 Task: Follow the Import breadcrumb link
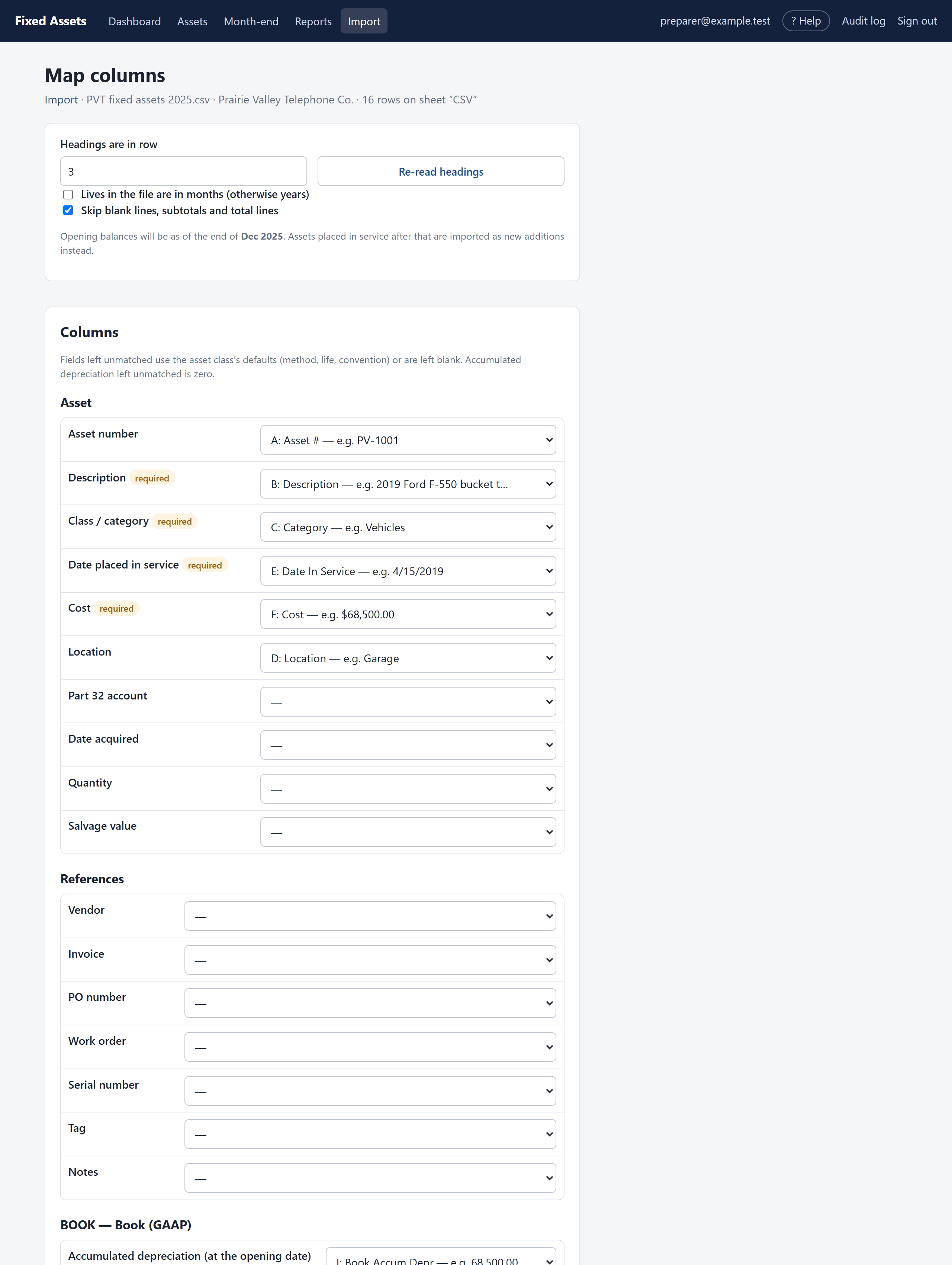coord(61,99)
